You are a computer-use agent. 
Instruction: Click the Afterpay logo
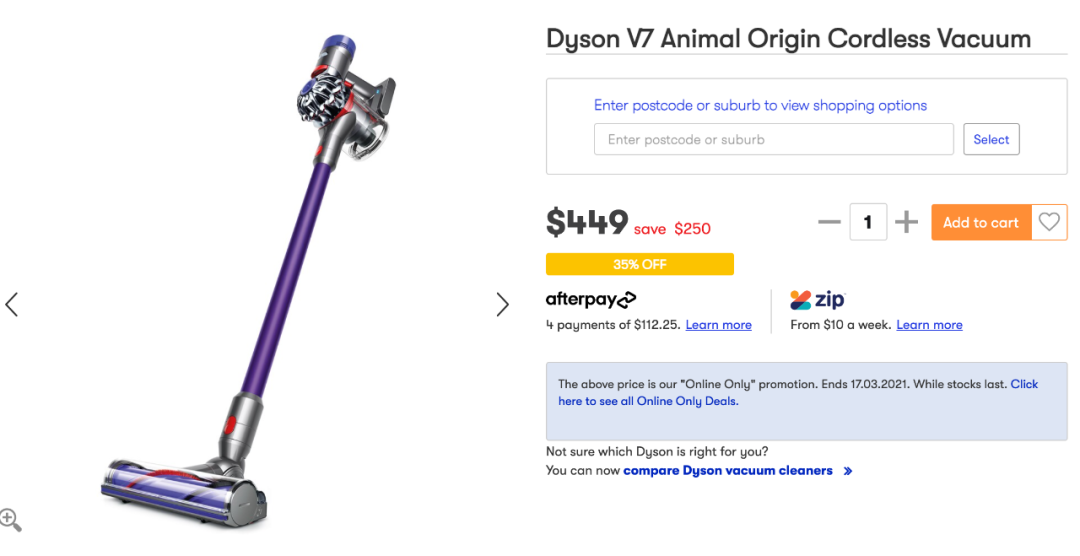[591, 299]
